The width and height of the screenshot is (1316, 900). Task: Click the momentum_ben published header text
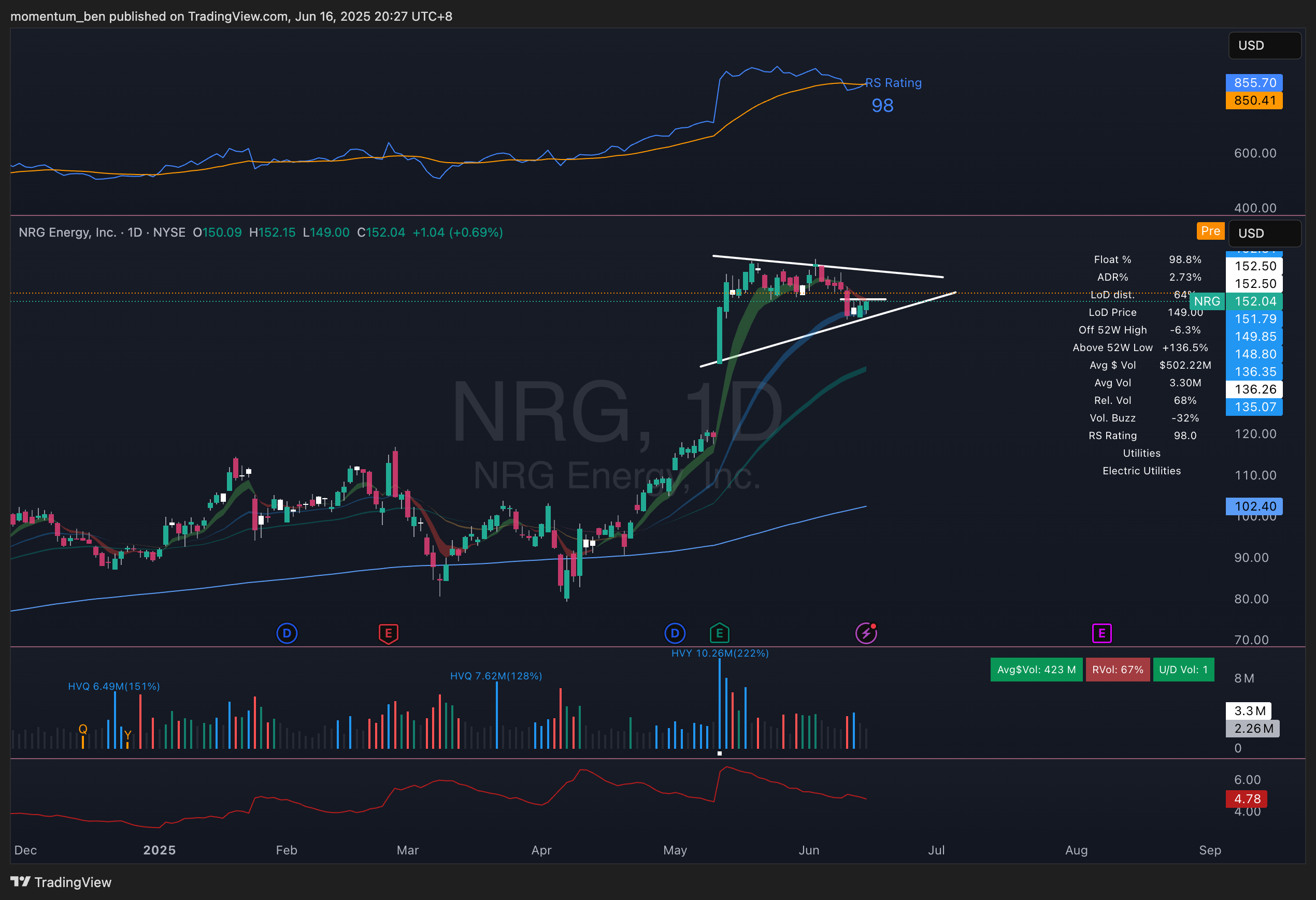point(231,17)
